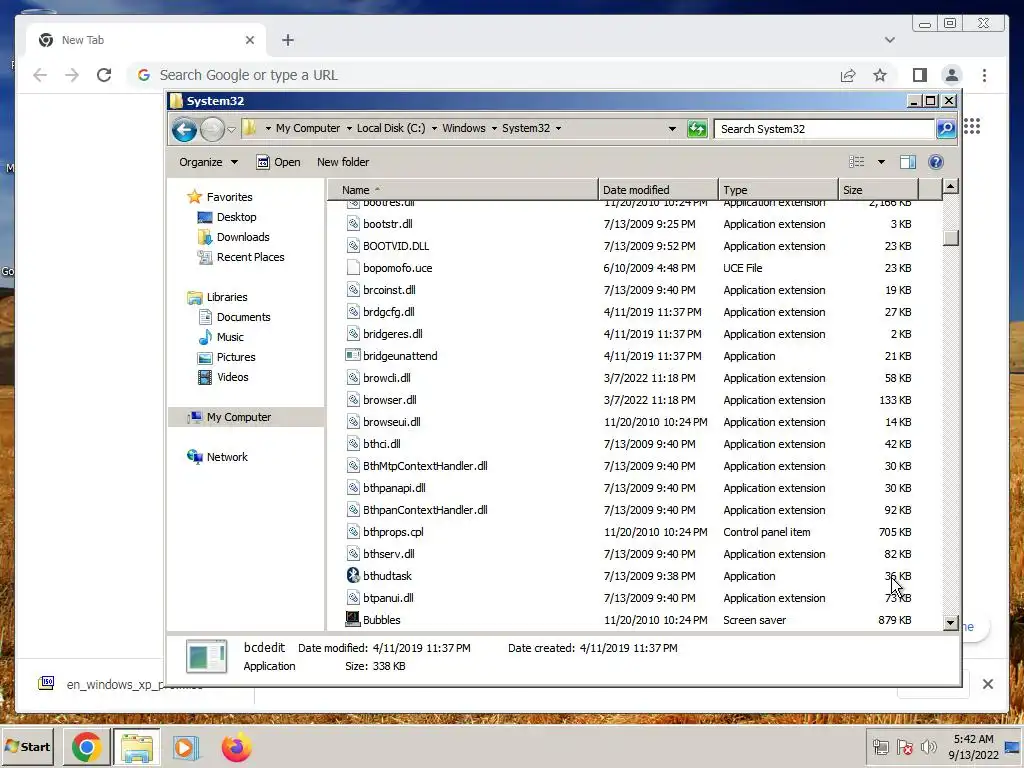Expand the My Computer breadcrumb arrow
Viewport: 1024px width, 768px height.
point(349,129)
